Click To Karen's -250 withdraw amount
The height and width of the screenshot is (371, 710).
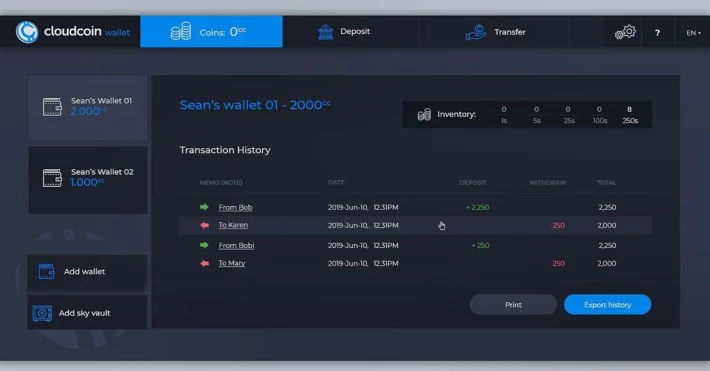tap(558, 226)
